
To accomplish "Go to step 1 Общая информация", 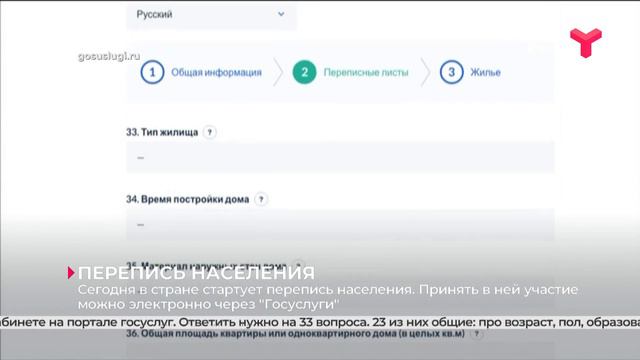I will 201,72.
